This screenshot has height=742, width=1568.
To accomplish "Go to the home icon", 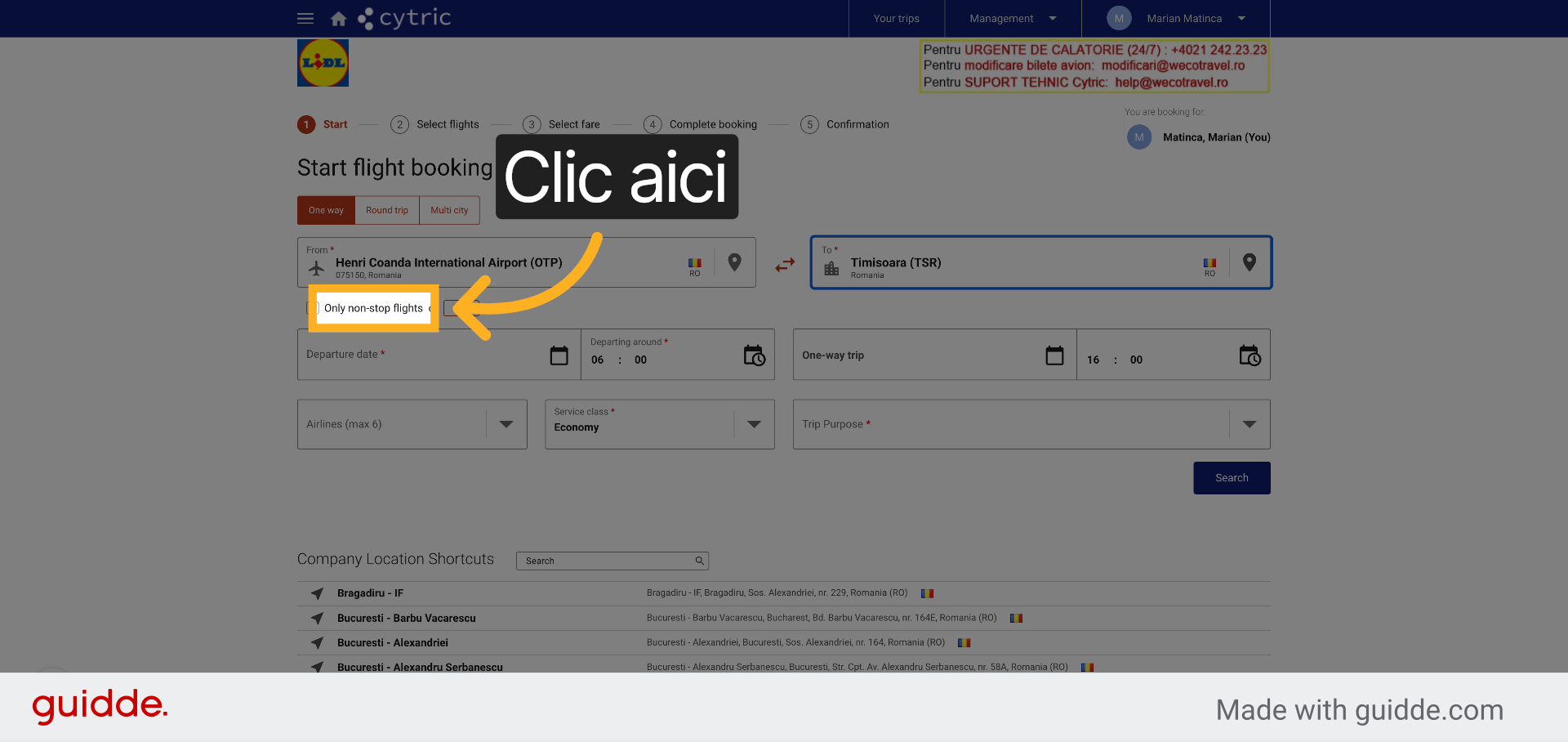I will (338, 18).
